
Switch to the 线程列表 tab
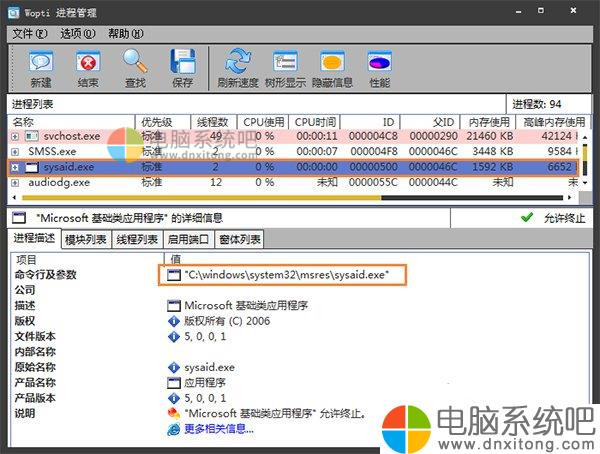[137, 240]
